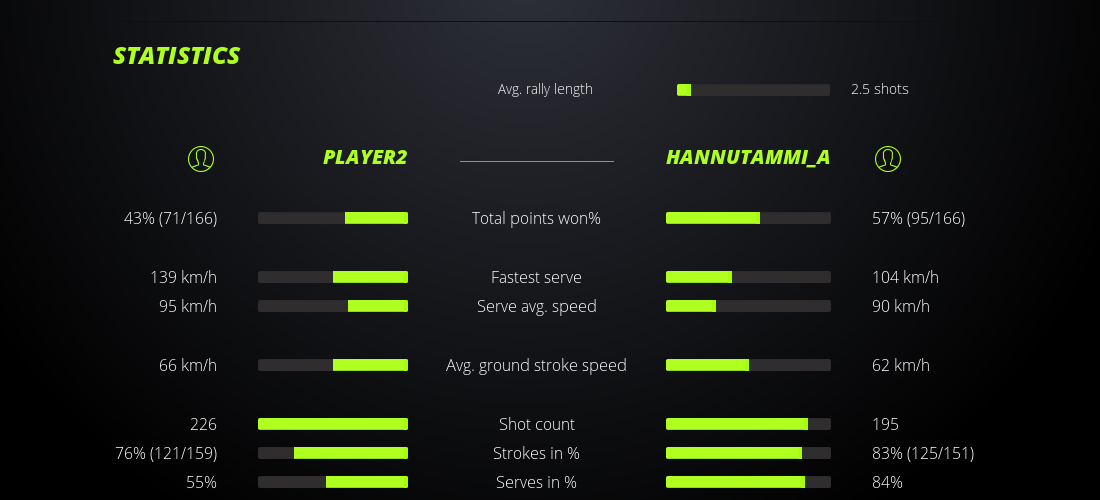Click the 57% (95/166) value
This screenshot has height=500, width=1100.
tap(918, 218)
